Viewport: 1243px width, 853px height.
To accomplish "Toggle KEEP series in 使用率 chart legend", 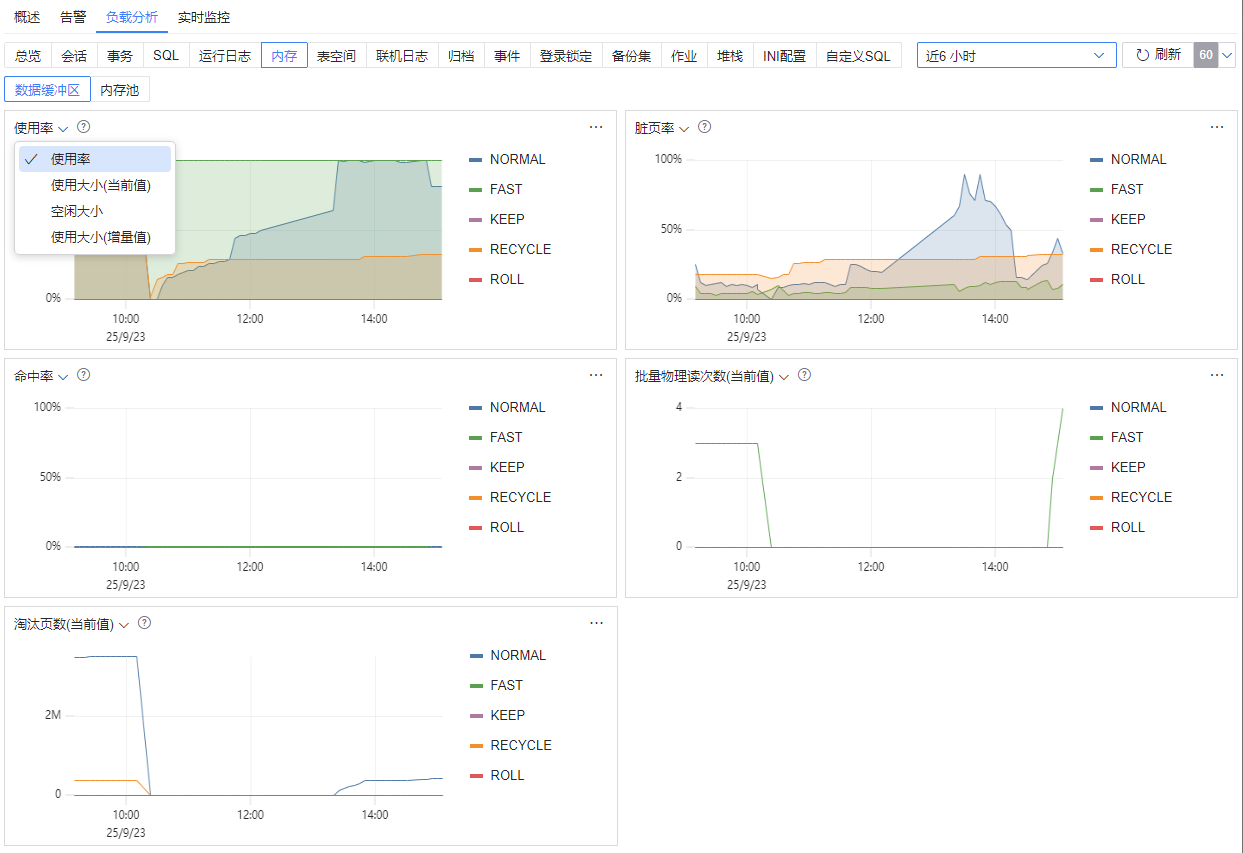I will [496, 219].
